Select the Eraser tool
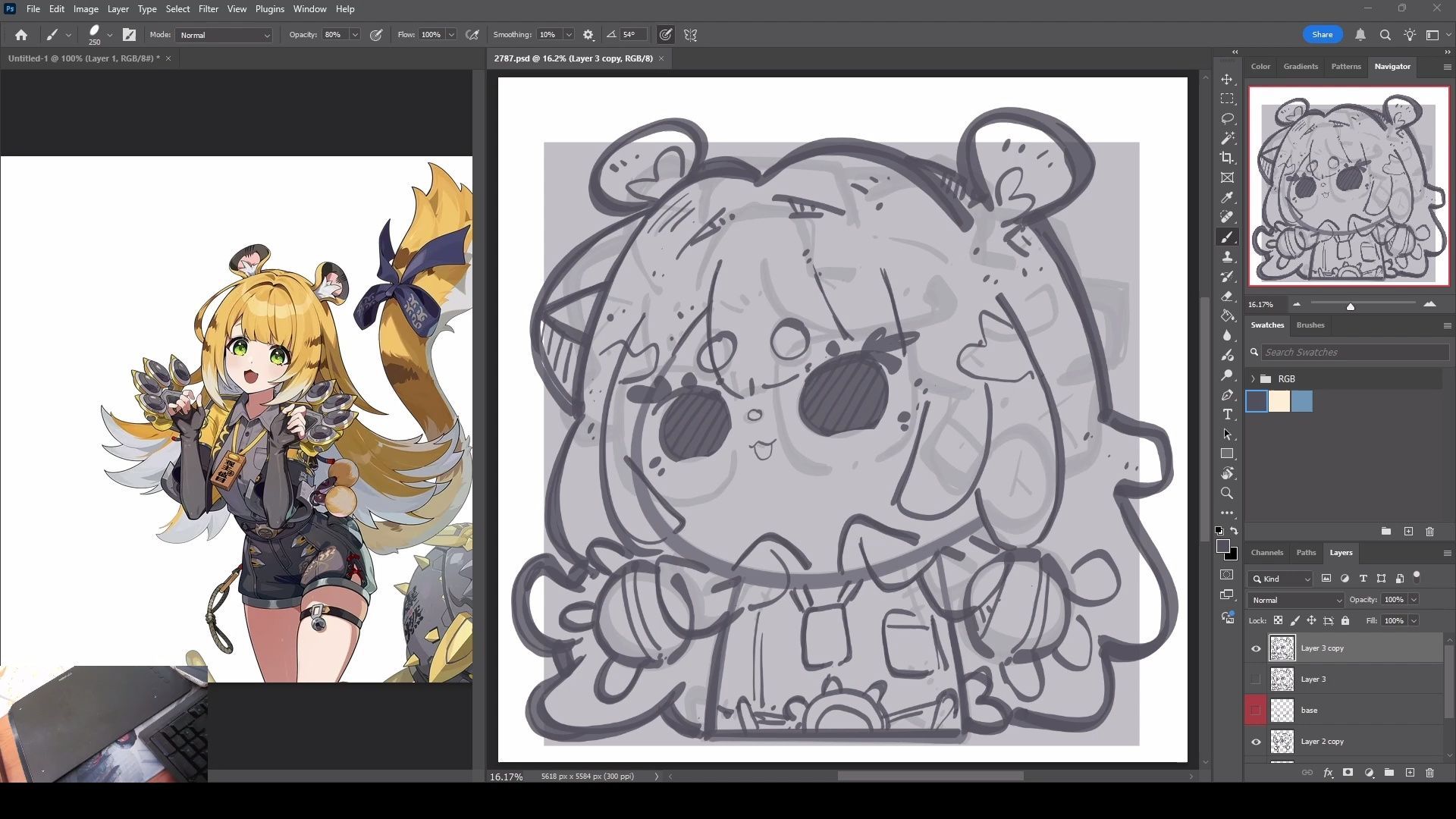1456x819 pixels. pyautogui.click(x=1227, y=297)
